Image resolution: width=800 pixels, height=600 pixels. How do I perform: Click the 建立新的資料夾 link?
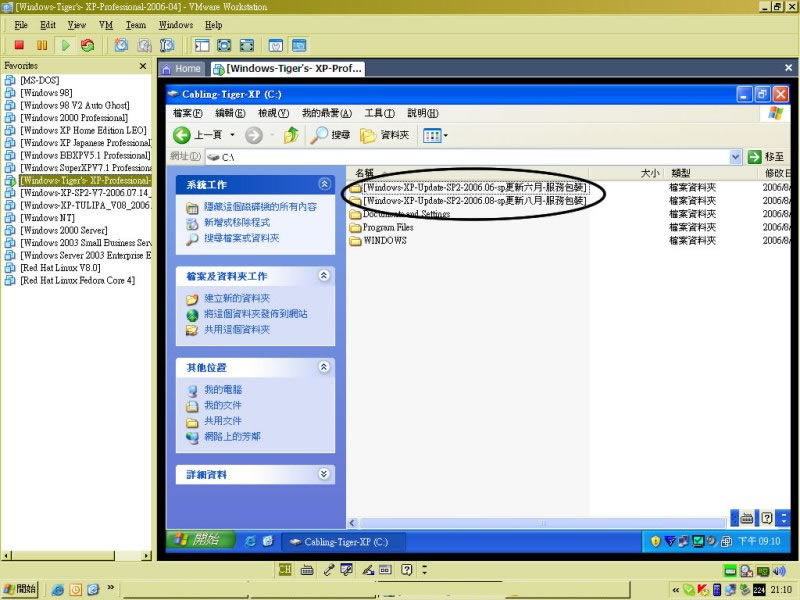click(x=237, y=298)
